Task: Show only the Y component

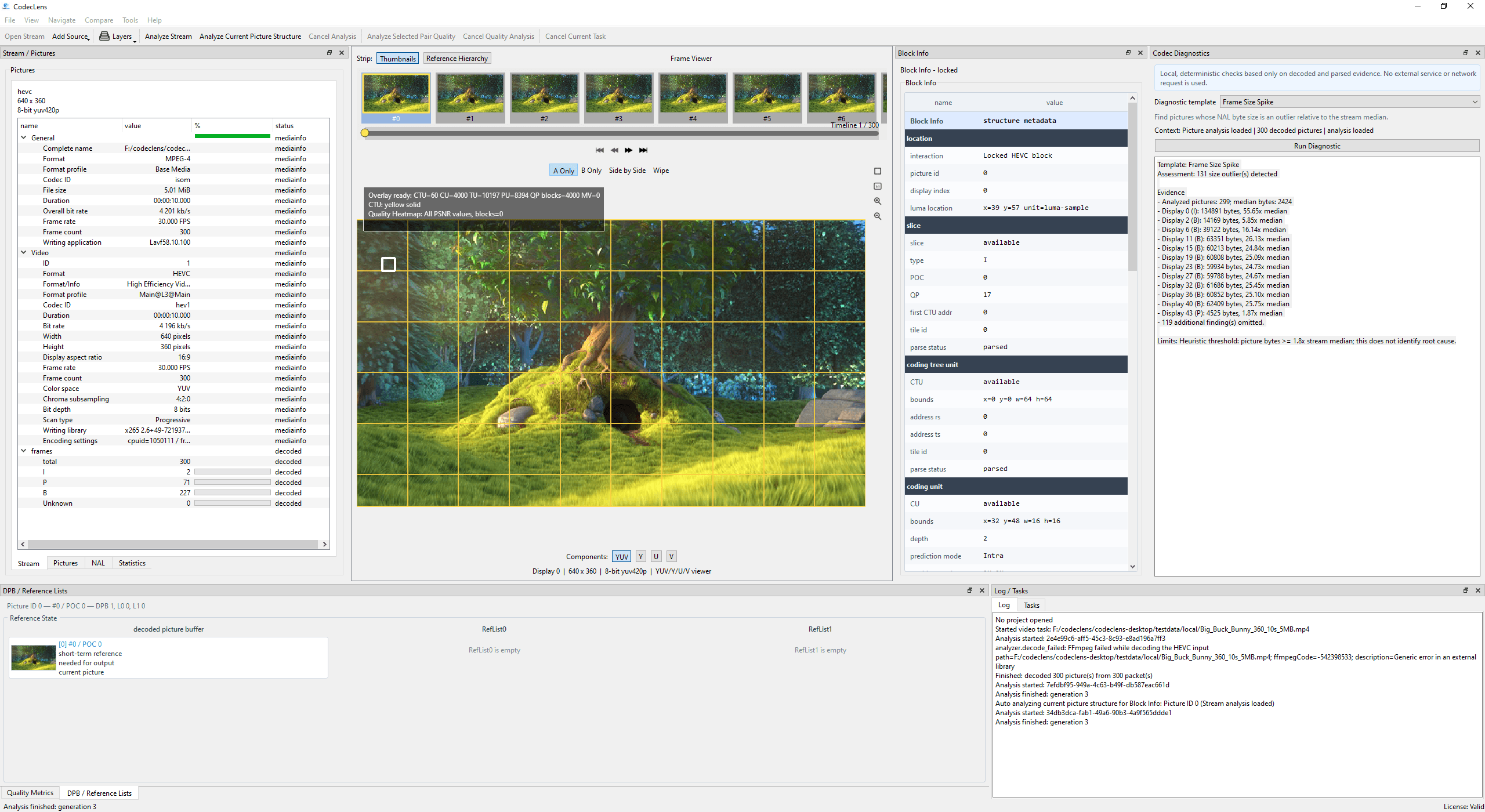Action: coord(641,557)
